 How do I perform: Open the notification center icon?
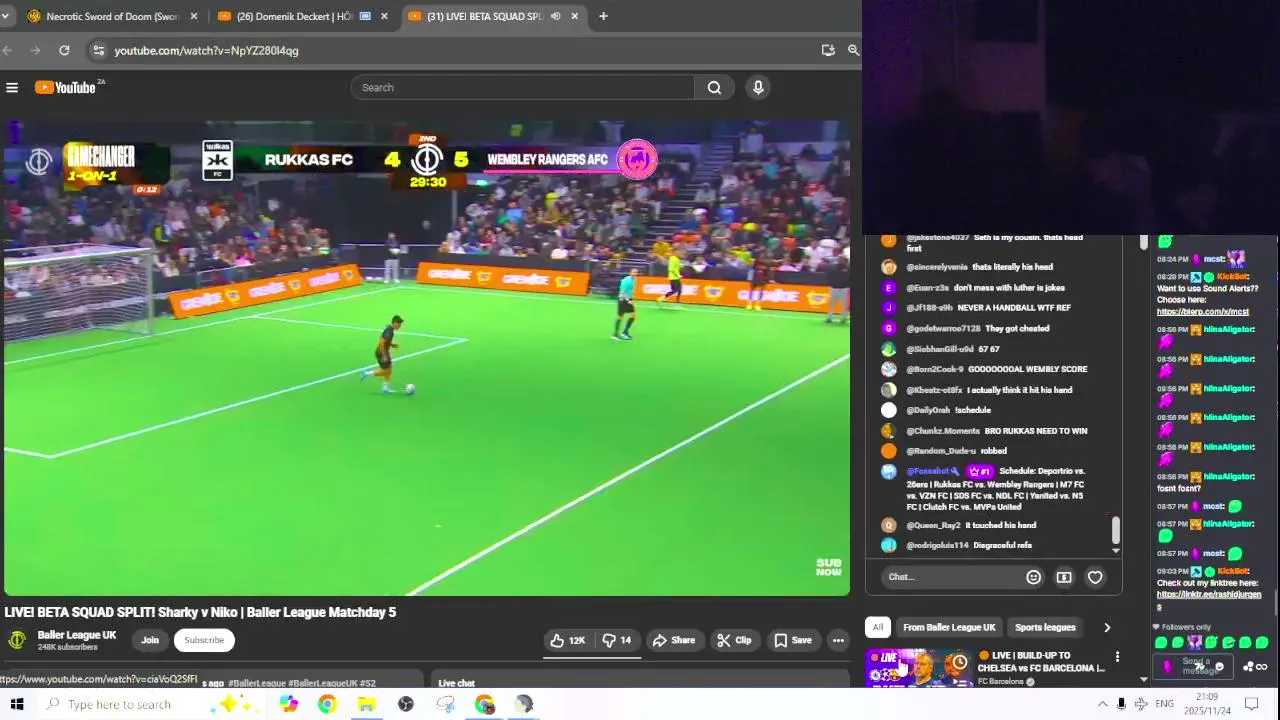pos(1250,704)
